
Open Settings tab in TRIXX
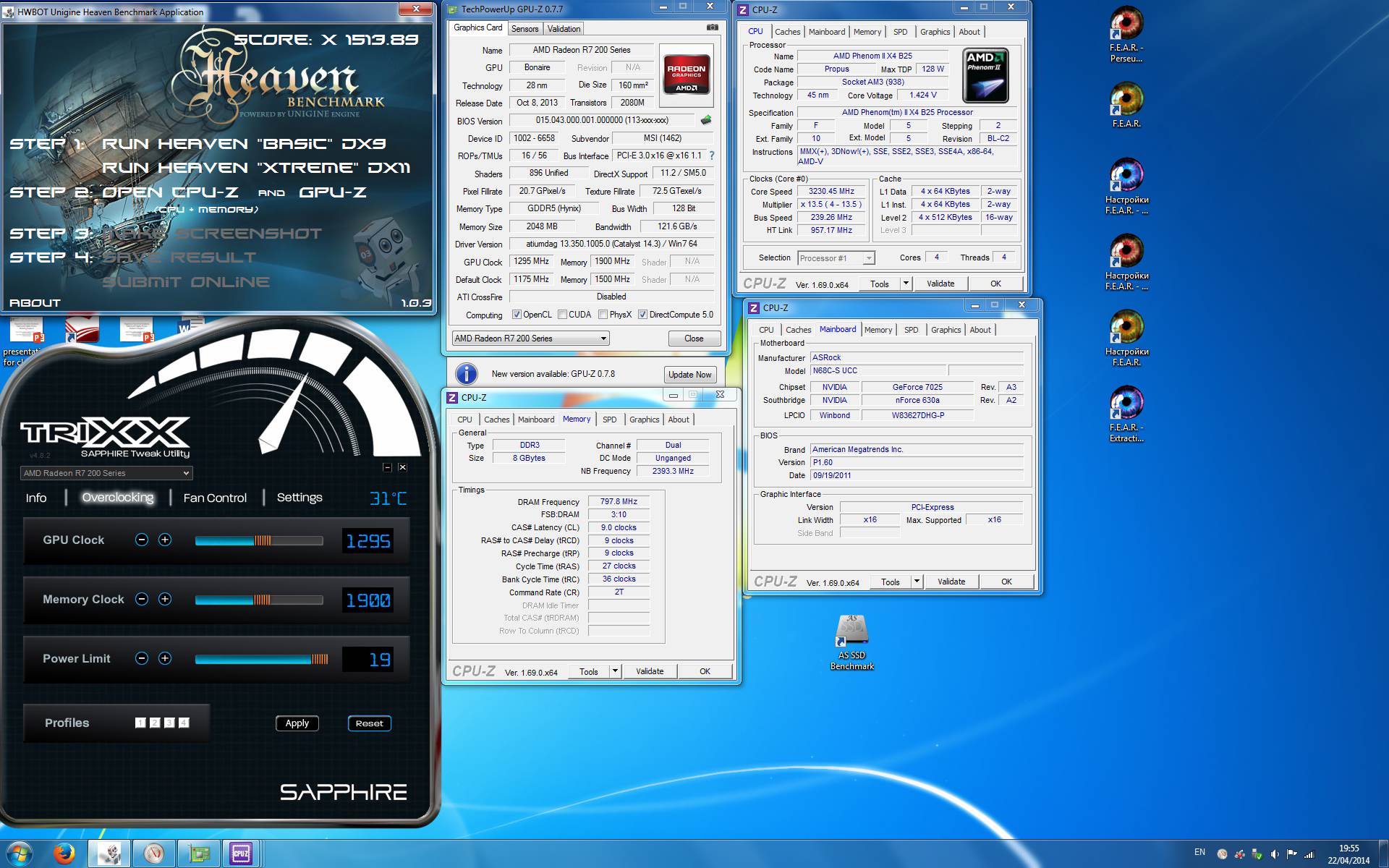point(300,498)
